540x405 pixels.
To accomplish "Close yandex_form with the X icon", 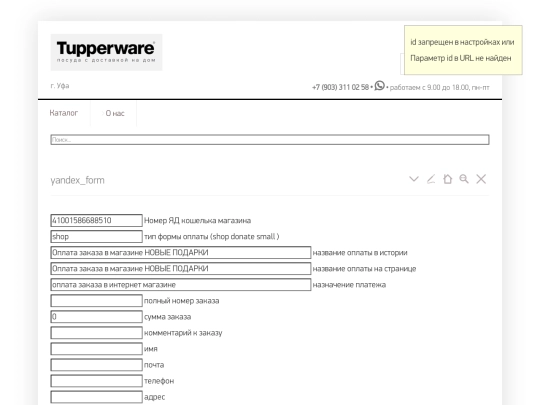I will pos(481,179).
